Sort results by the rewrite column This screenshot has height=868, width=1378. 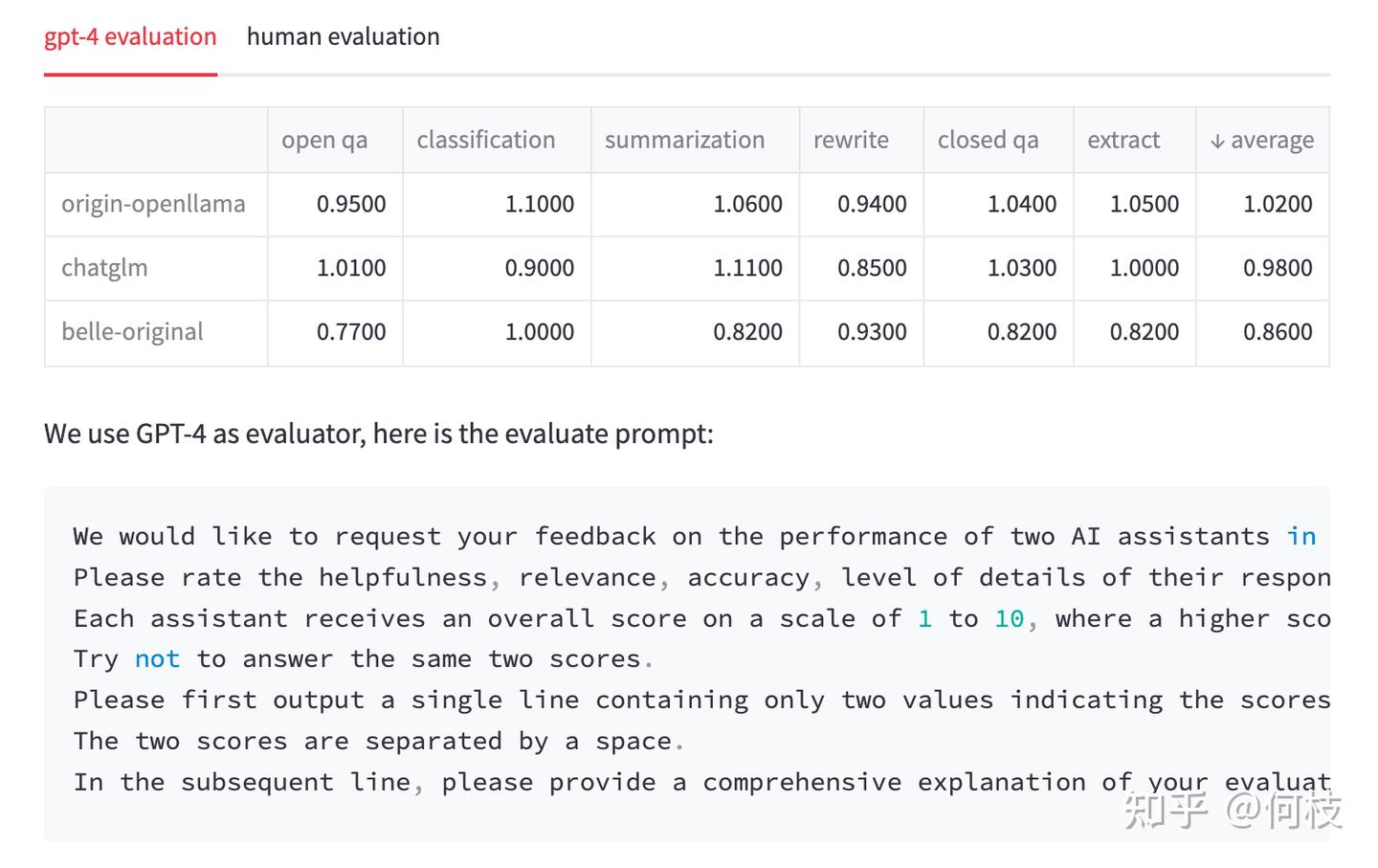[x=851, y=140]
